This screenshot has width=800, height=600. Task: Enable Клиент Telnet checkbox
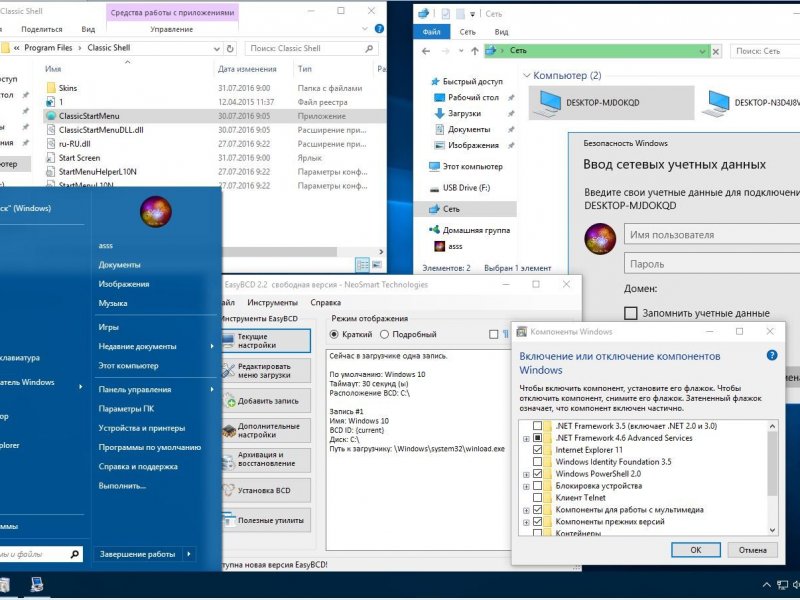coord(537,497)
